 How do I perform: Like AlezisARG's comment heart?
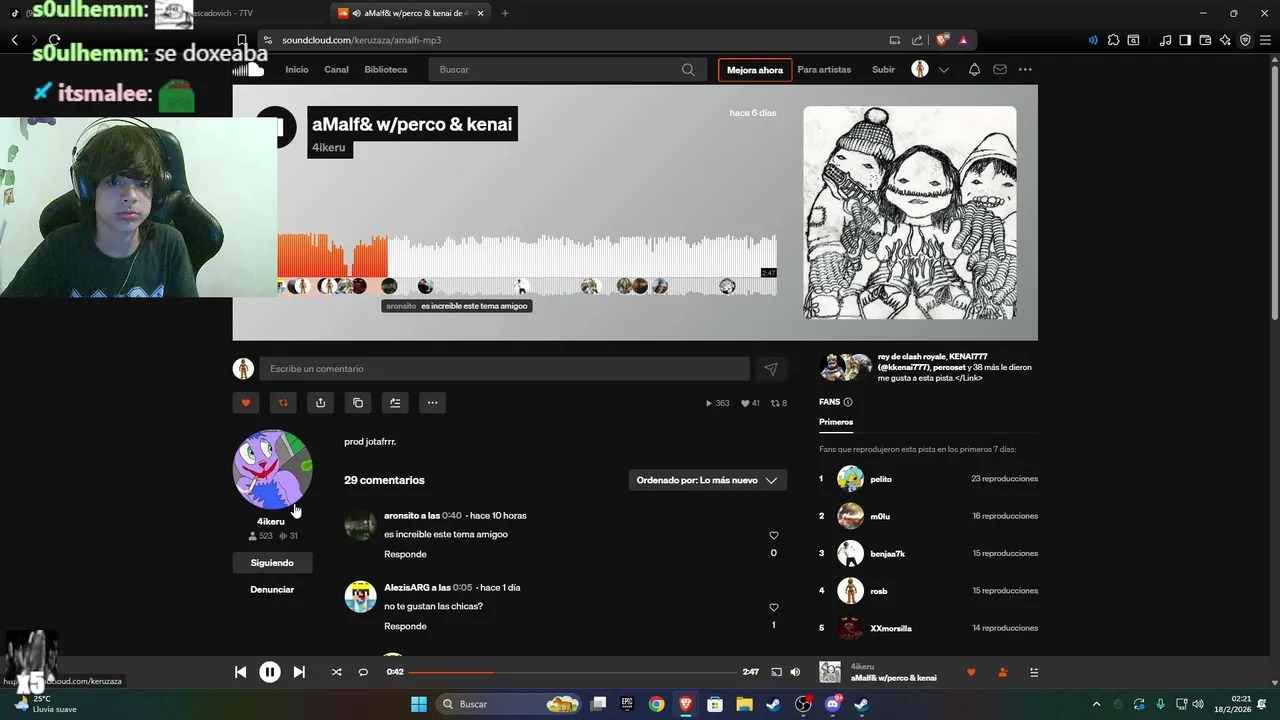773,607
